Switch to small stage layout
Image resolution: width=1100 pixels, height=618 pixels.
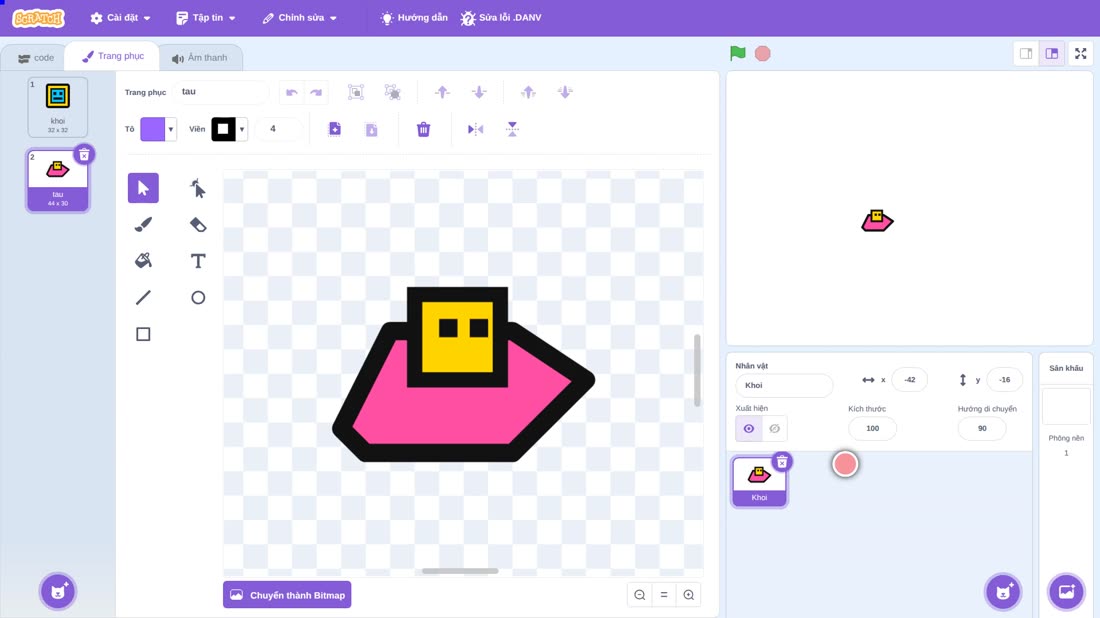(1026, 53)
